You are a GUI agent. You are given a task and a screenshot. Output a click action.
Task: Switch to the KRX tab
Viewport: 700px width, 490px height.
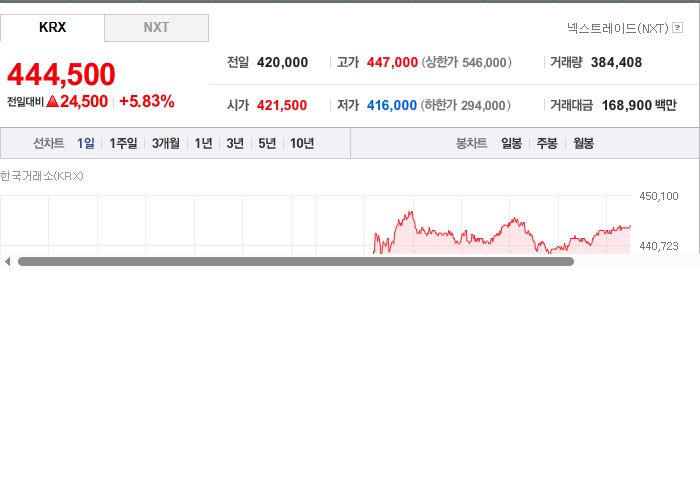click(52, 28)
